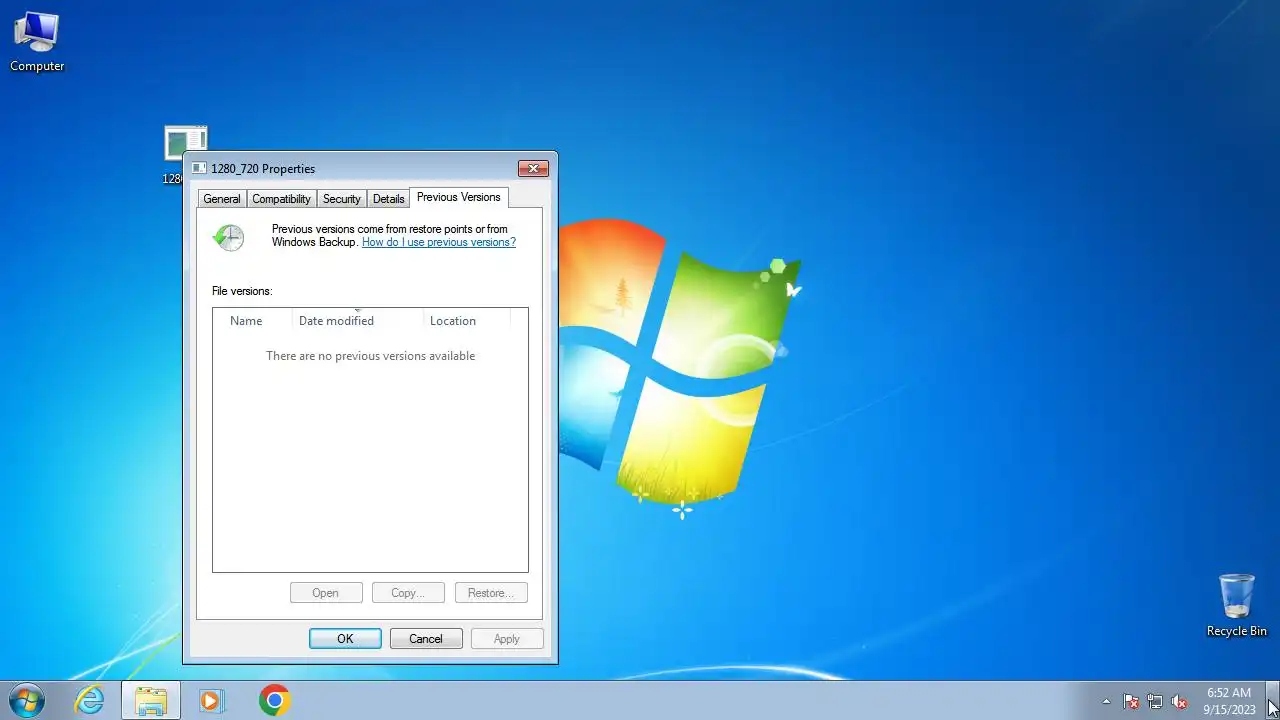The width and height of the screenshot is (1280, 720).
Task: Switch to the Security tab
Action: pos(341,199)
